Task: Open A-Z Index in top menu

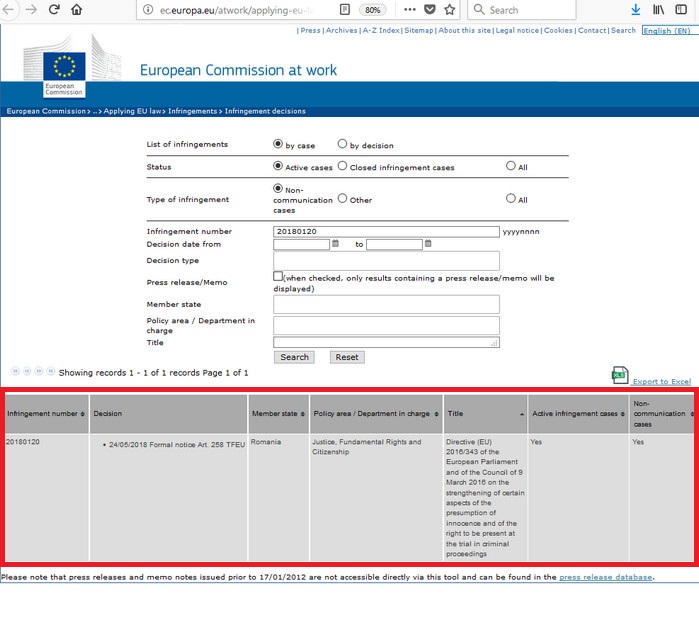Action: [x=381, y=30]
